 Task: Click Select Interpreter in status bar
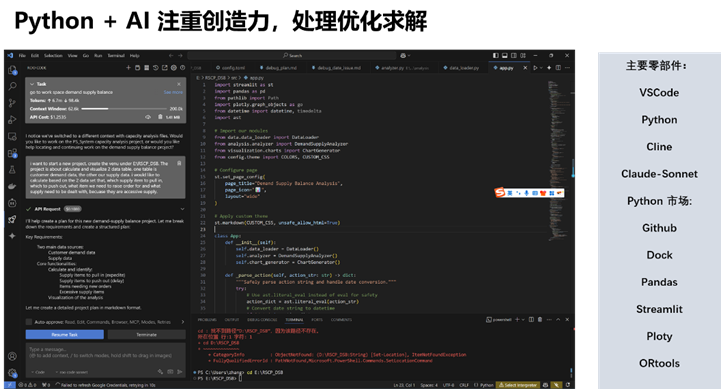(517, 385)
